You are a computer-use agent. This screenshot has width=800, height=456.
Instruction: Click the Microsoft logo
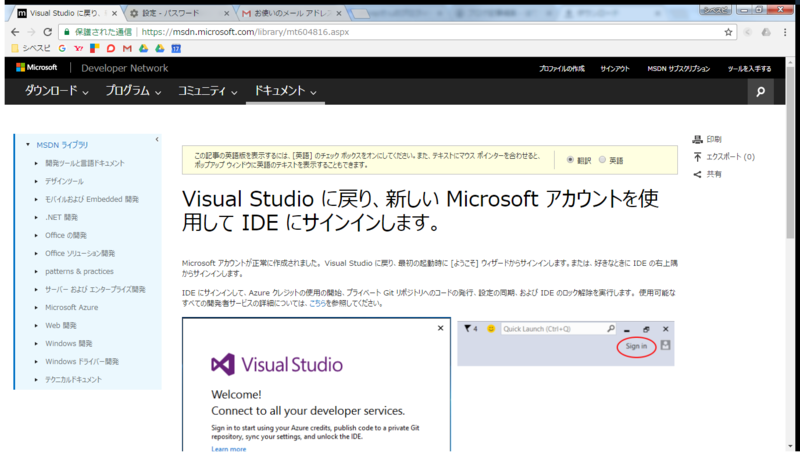click(36, 67)
